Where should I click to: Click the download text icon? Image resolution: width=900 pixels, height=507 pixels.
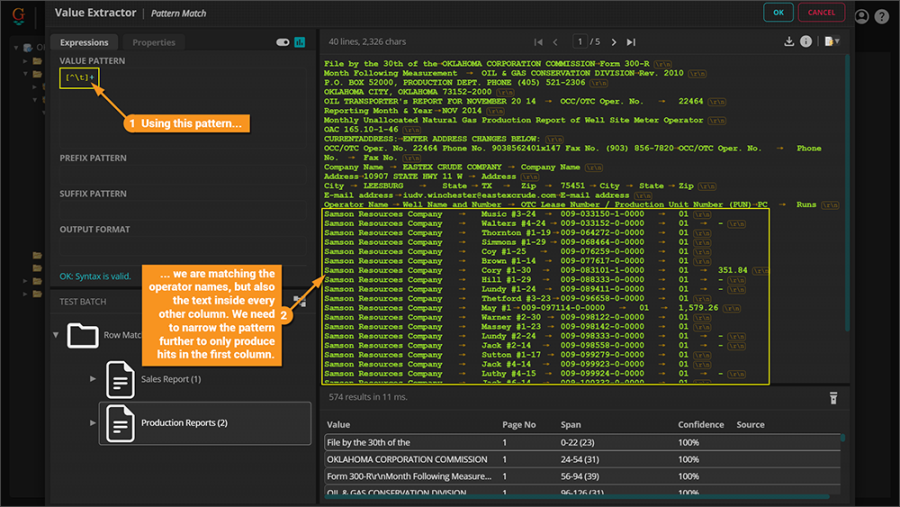click(x=789, y=42)
